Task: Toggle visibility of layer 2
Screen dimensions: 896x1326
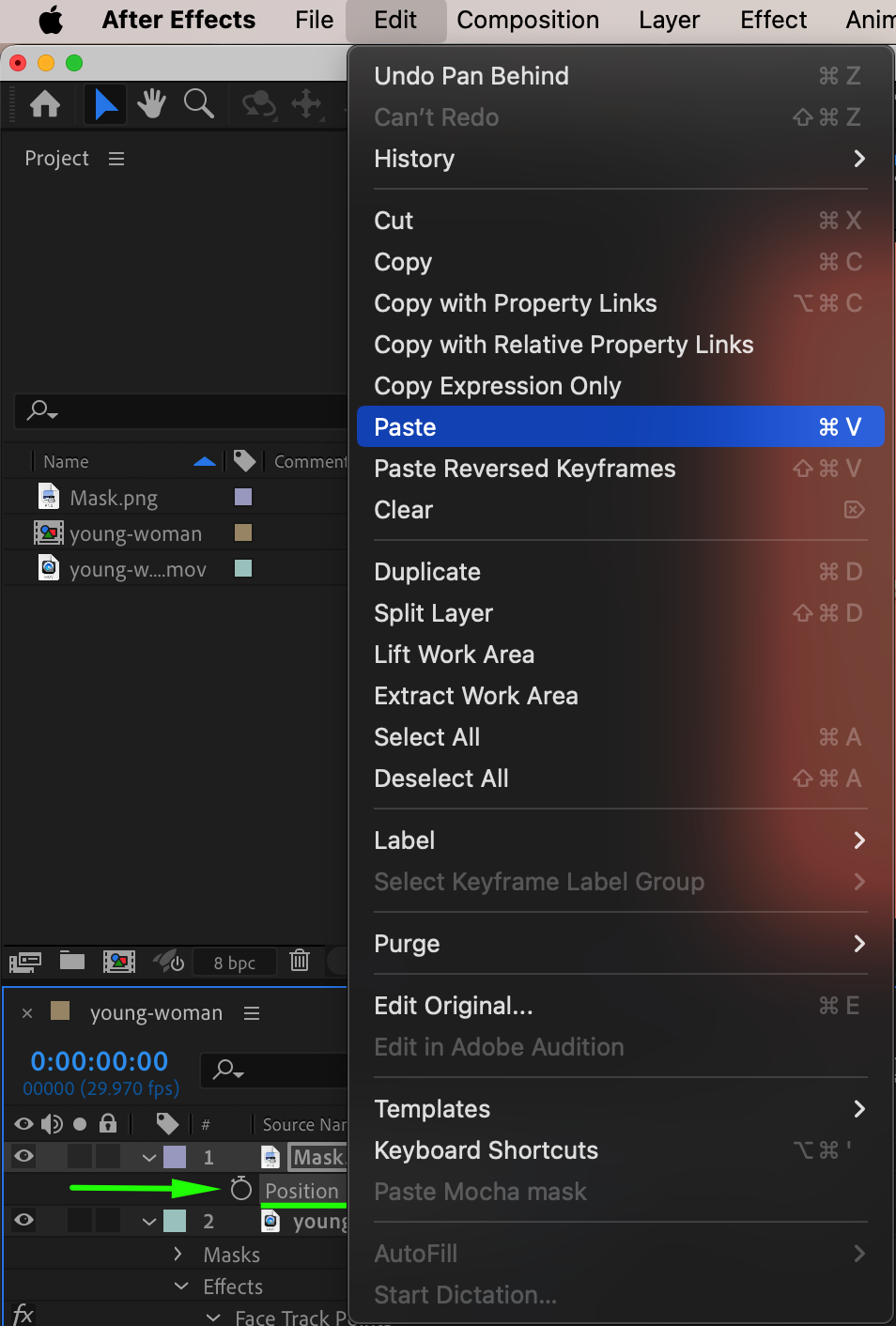Action: [x=24, y=1220]
